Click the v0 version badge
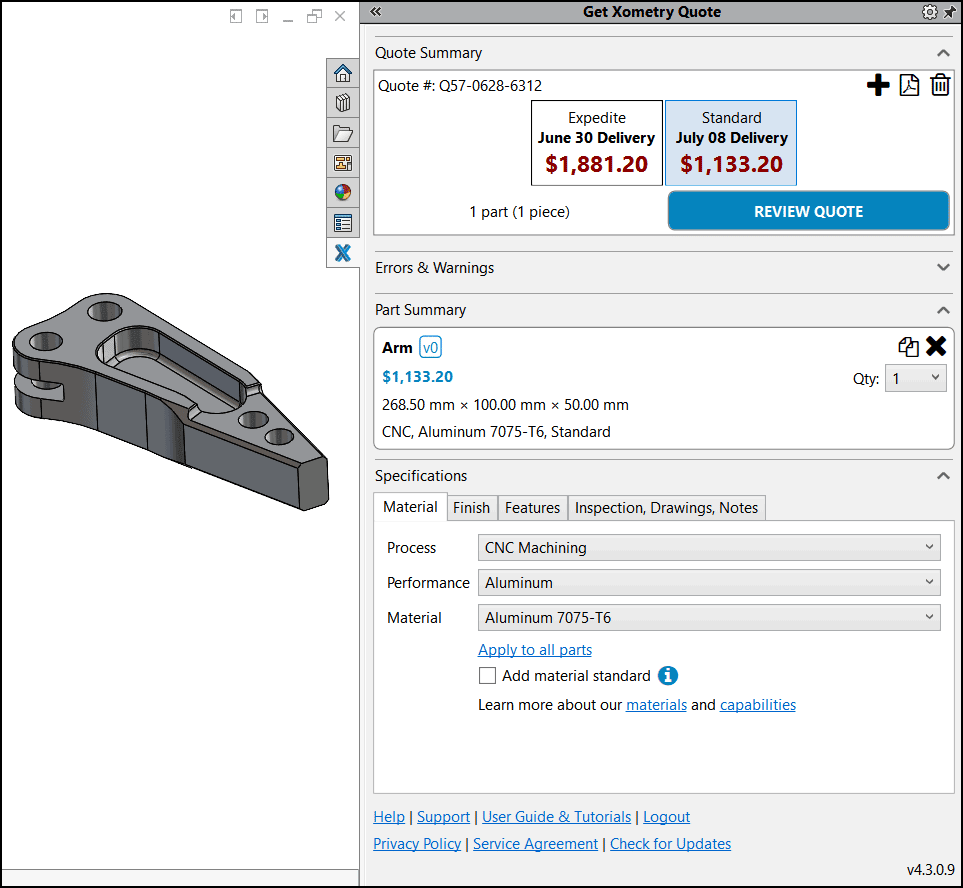This screenshot has height=888, width=963. tap(431, 348)
